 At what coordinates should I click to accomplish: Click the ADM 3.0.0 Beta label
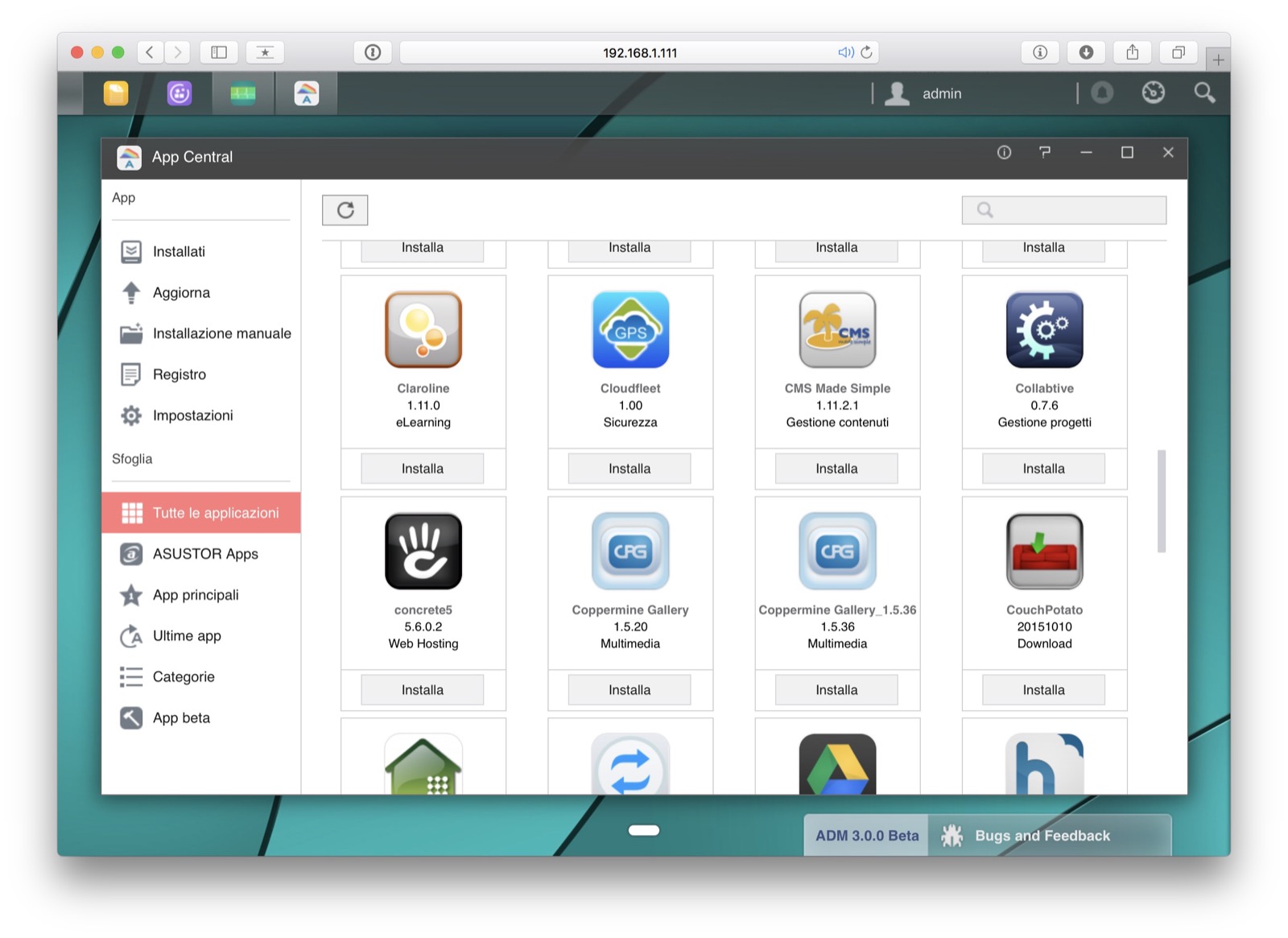click(x=867, y=836)
